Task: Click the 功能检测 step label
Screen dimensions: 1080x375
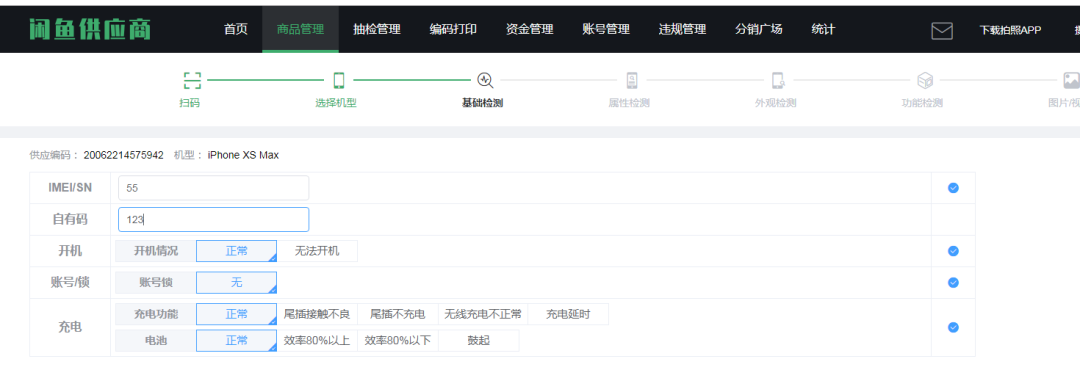Action: tap(922, 103)
